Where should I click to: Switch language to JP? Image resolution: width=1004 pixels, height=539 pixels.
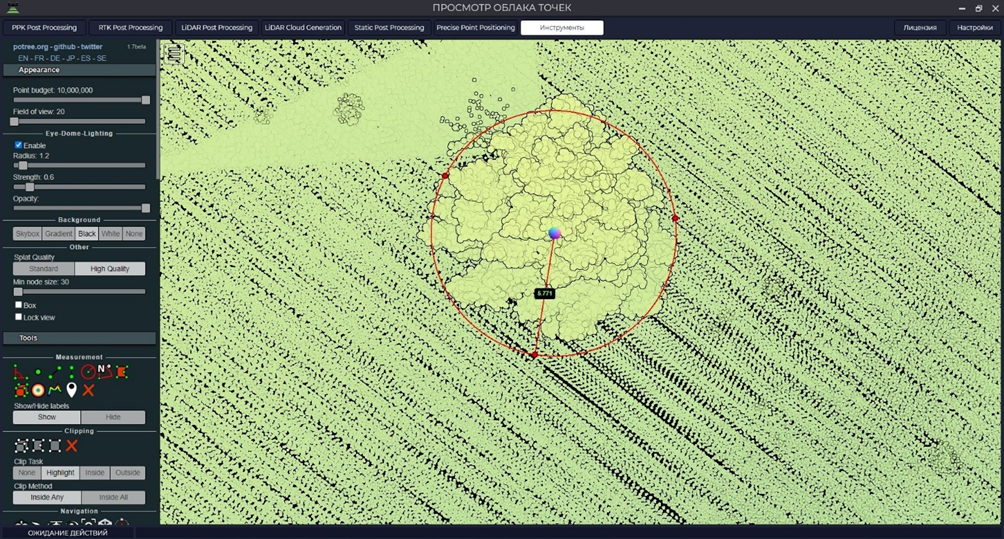(70, 58)
